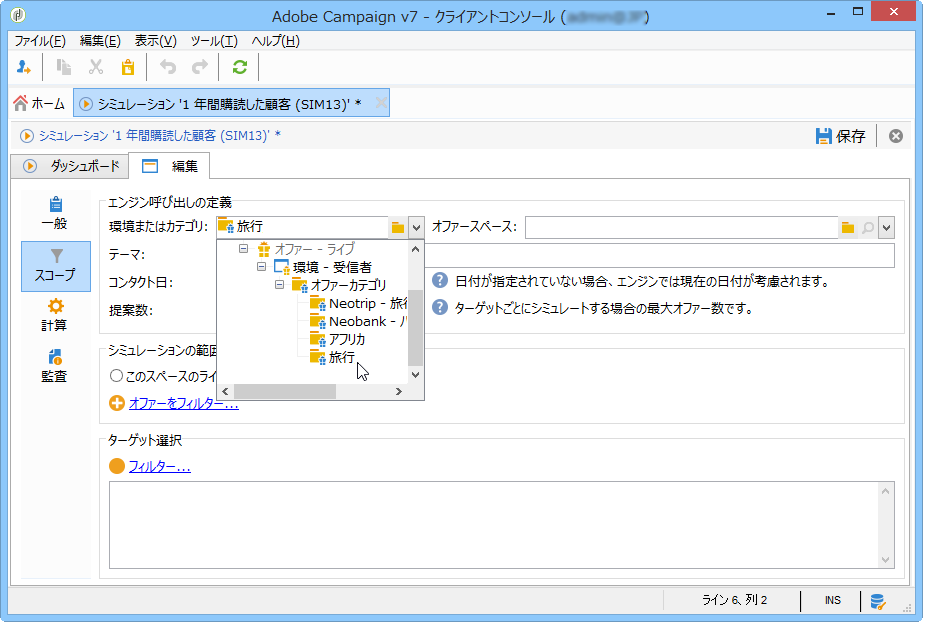Open ヘルプ menu
The image size is (938, 632).
click(275, 41)
